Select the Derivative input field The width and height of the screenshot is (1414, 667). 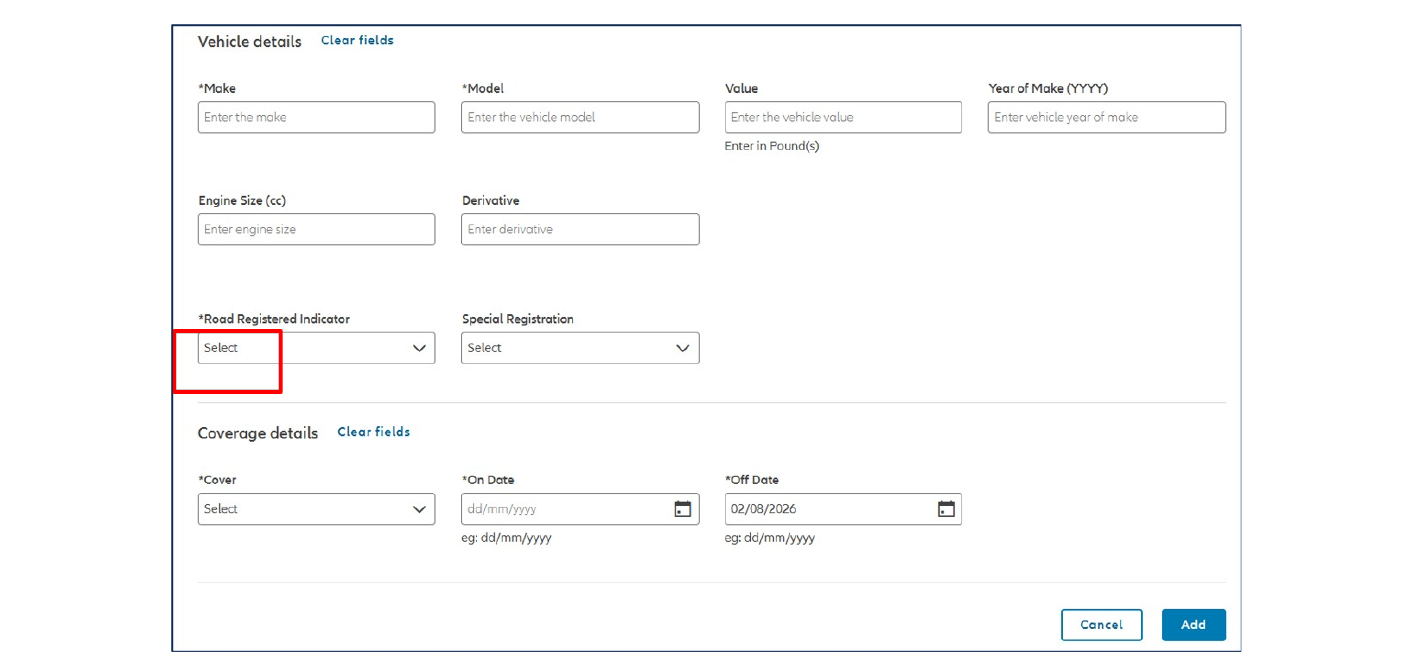[x=580, y=229]
